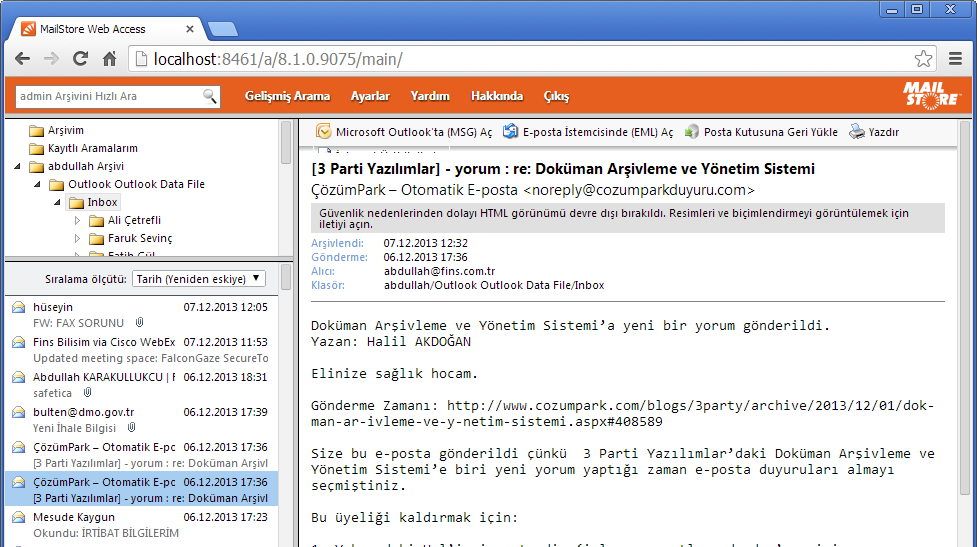Image resolution: width=977 pixels, height=547 pixels.
Task: Bookmark this page with star icon
Action: coord(923,59)
